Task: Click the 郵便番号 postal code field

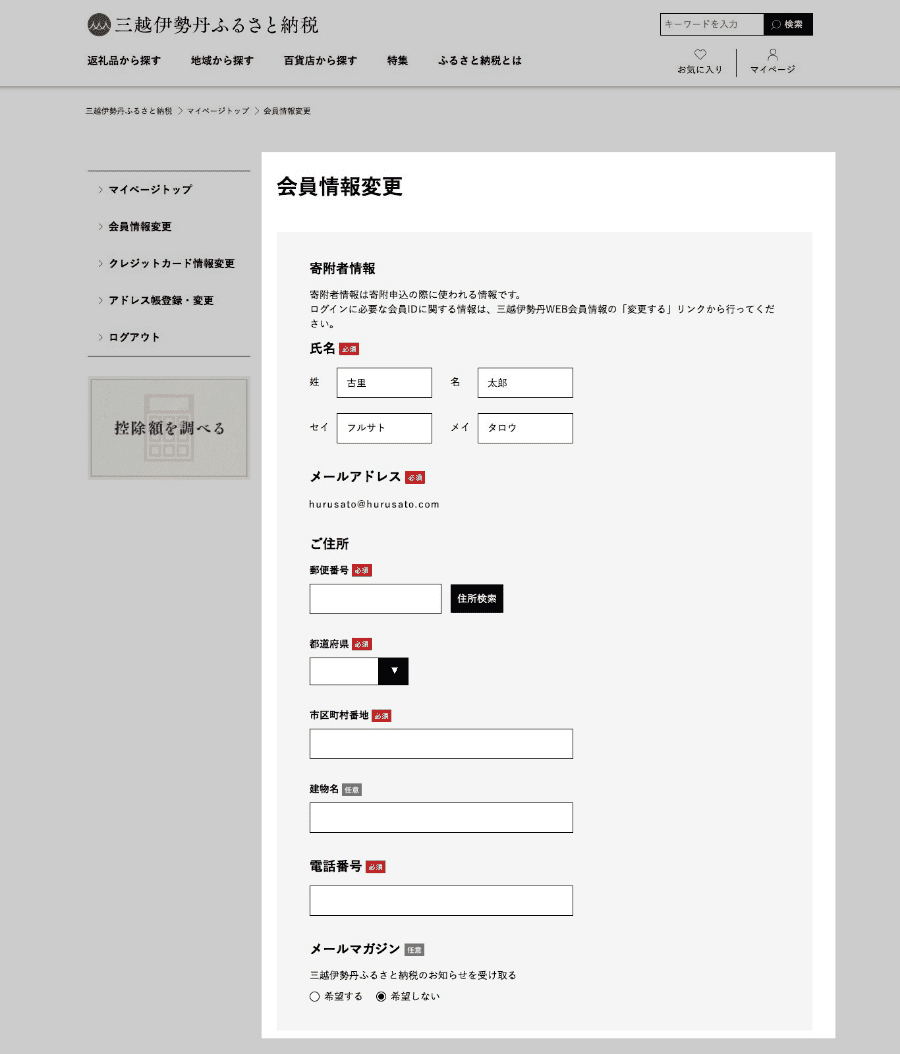Action: click(x=375, y=599)
